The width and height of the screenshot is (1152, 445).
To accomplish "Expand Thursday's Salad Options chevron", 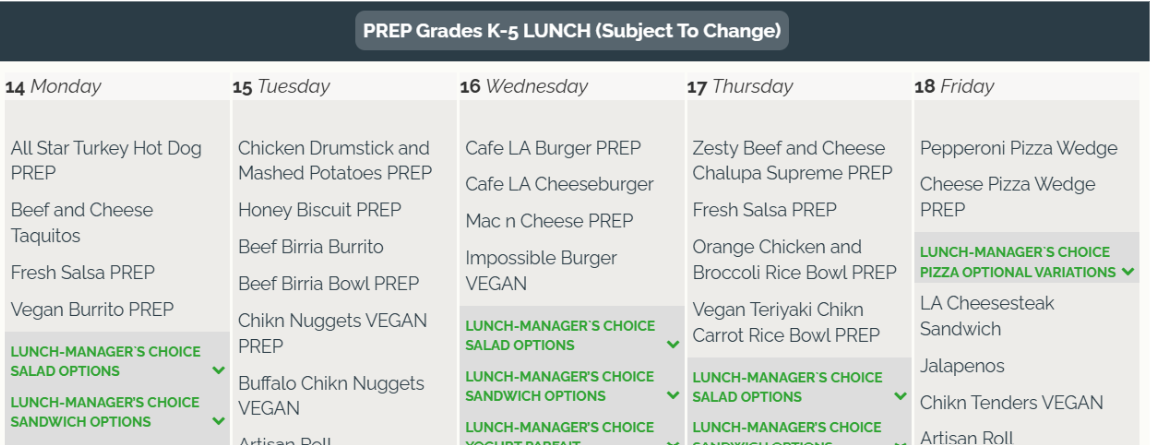I will (900, 396).
